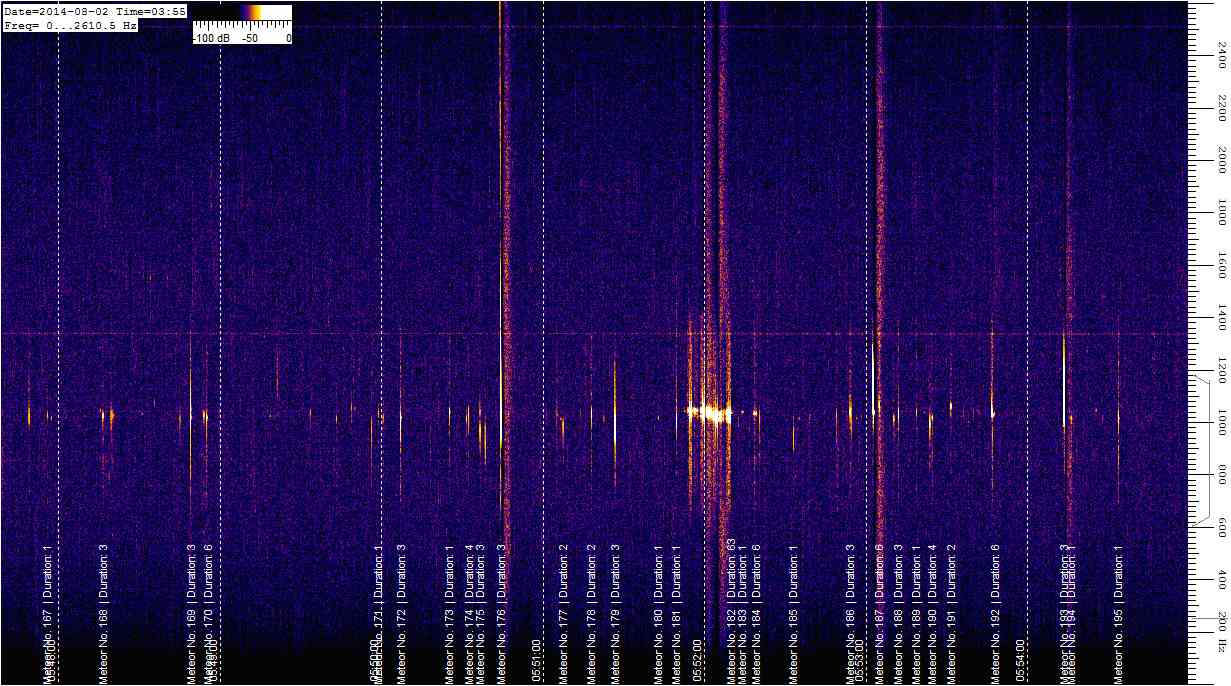1231x686 pixels.
Task: Select the Meteor No. 174 label
Action: click(x=469, y=613)
